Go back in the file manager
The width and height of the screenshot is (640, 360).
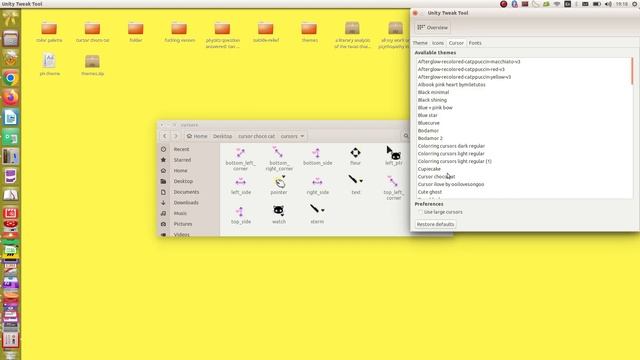pyautogui.click(x=165, y=136)
